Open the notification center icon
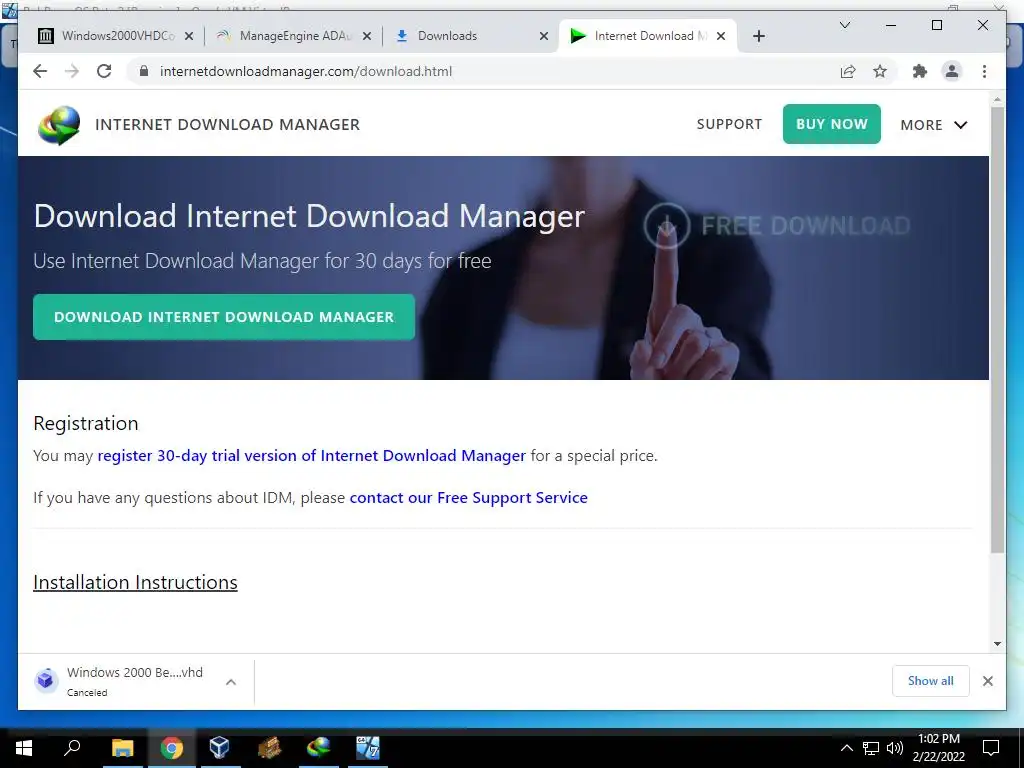The image size is (1024, 768). click(x=991, y=748)
